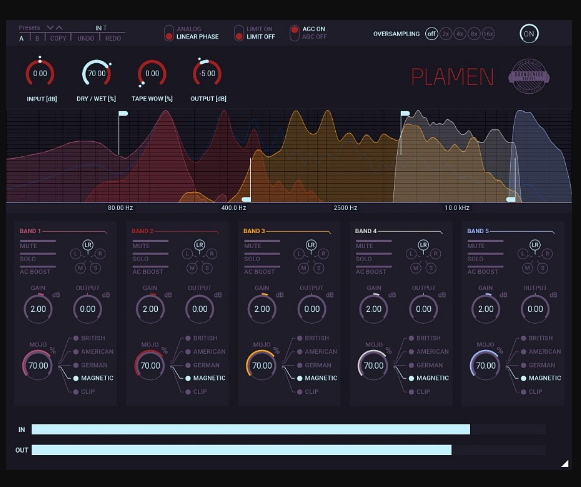Click the Band 1 GAIN knob
Screen dimensions: 581x487
coord(38,309)
